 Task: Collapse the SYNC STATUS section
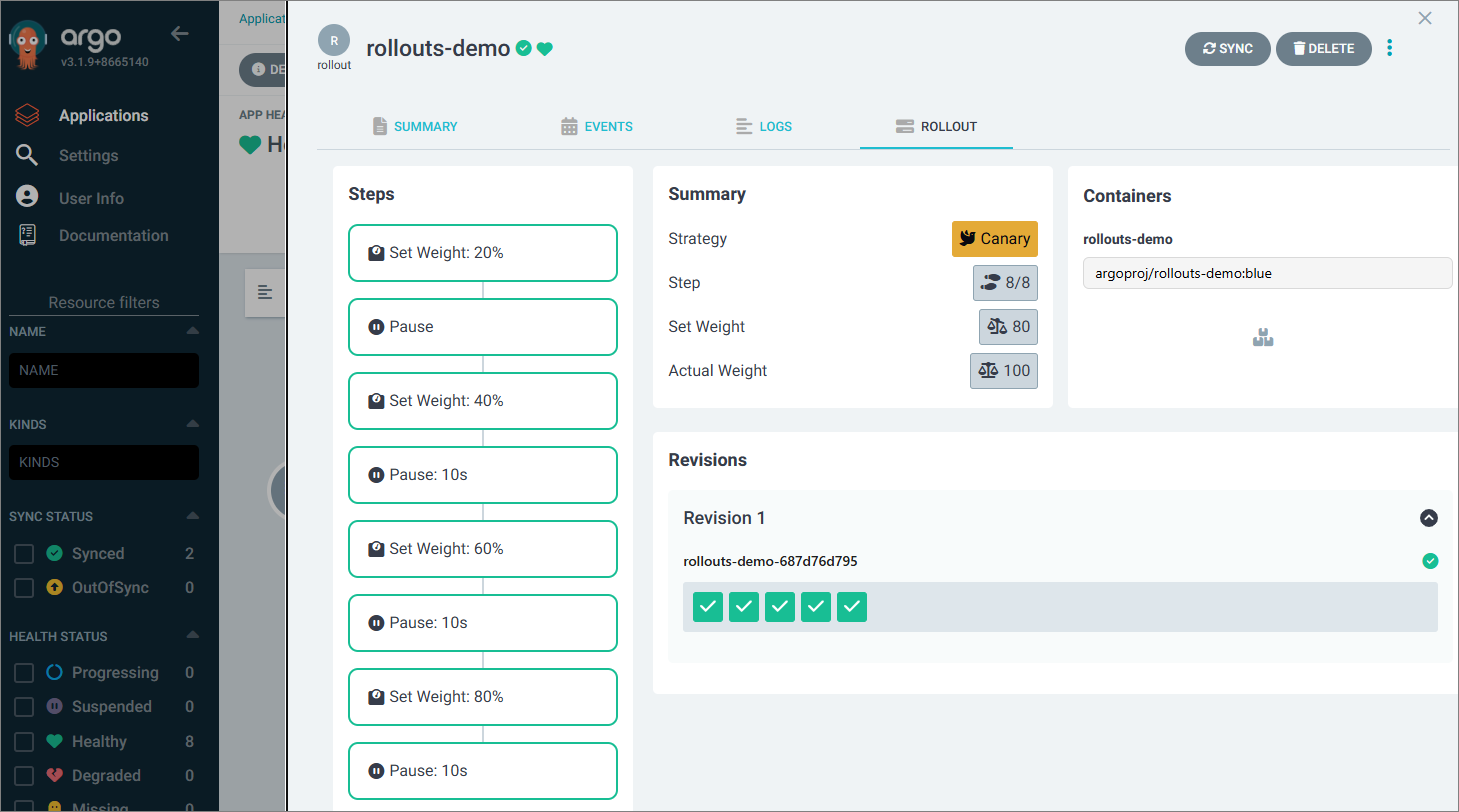tap(192, 516)
